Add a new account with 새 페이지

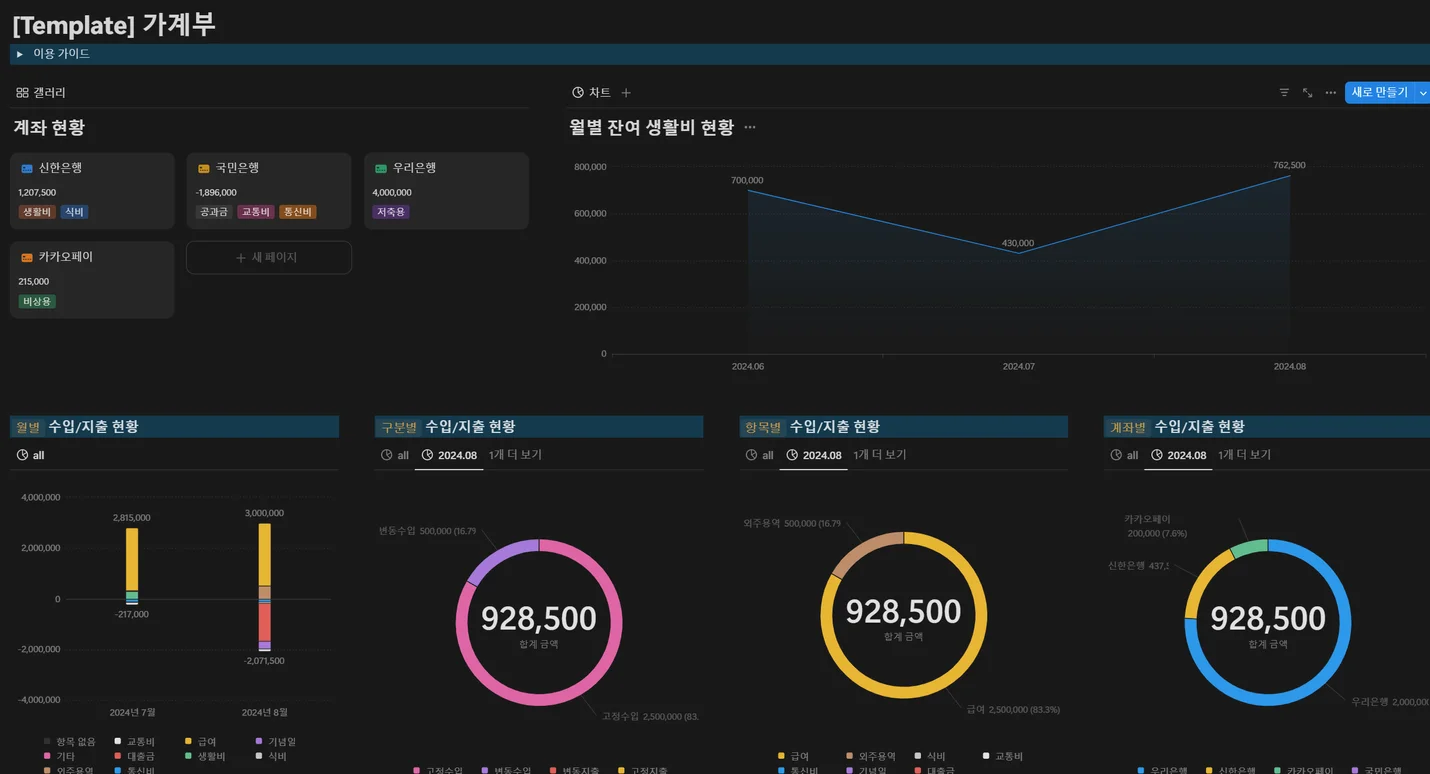coord(268,257)
